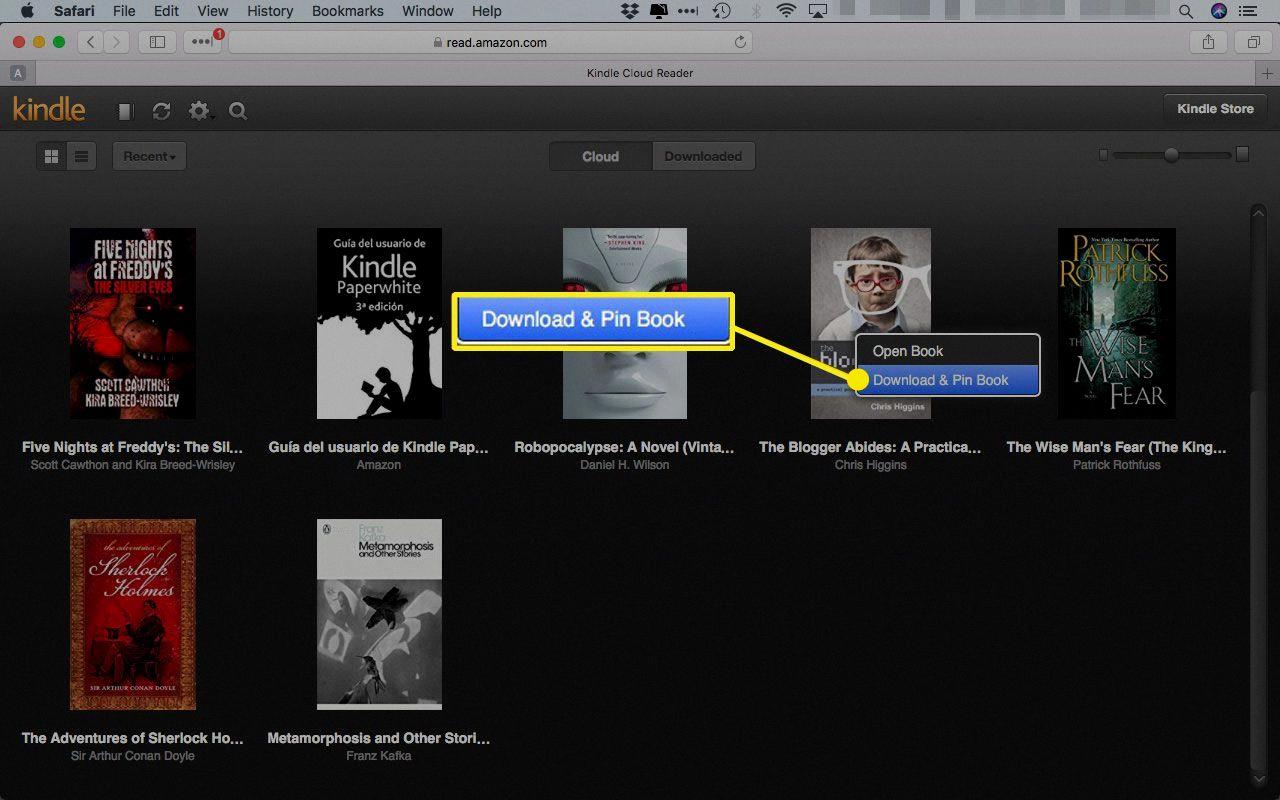Image resolution: width=1280 pixels, height=800 pixels.
Task: Open the Bookmarks menu
Action: (x=347, y=11)
